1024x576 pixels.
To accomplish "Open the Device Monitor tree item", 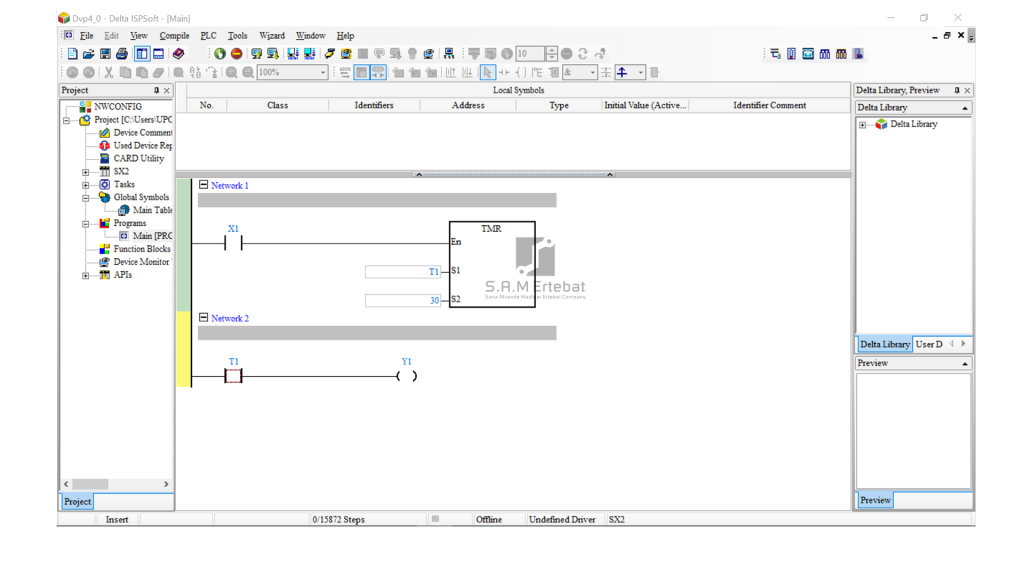I will 140,262.
